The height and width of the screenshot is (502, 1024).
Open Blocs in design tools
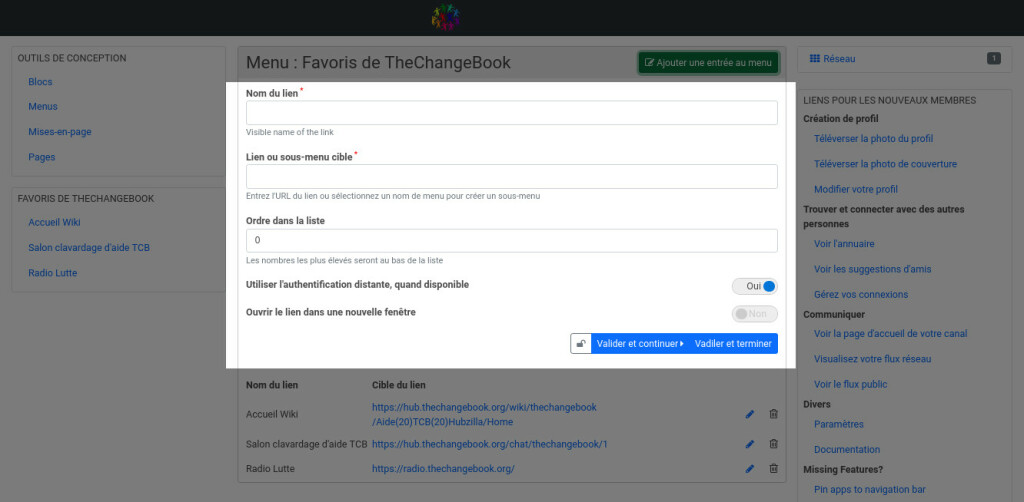click(40, 82)
